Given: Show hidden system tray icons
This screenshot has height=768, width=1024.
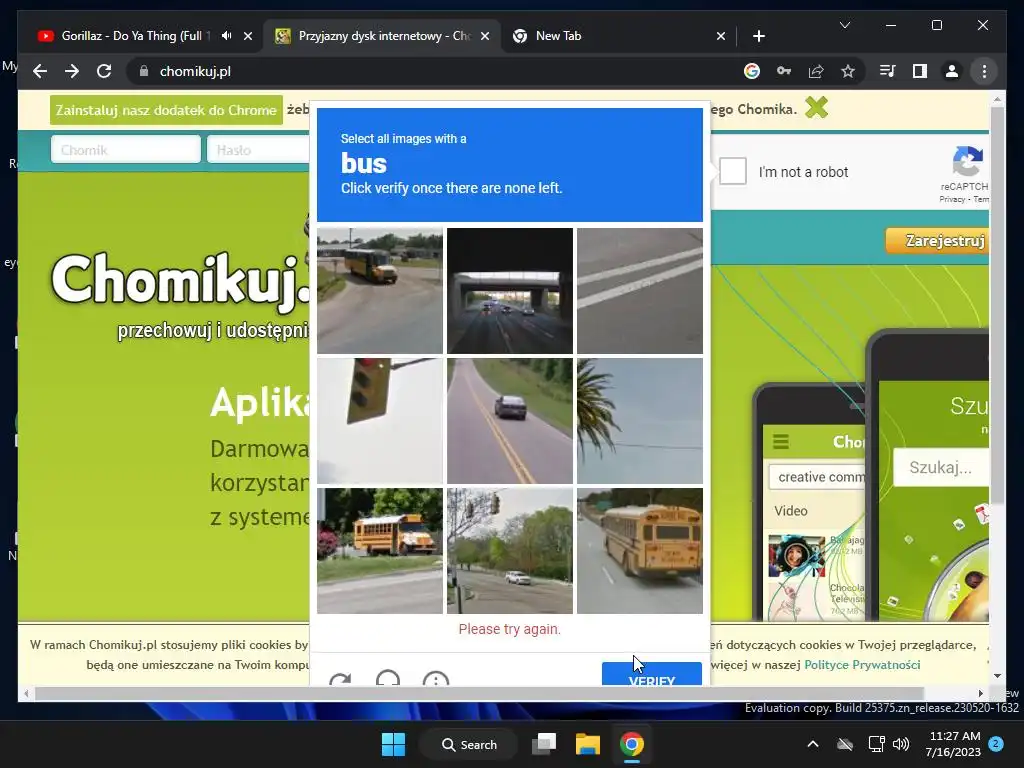Looking at the screenshot, I should tap(812, 744).
